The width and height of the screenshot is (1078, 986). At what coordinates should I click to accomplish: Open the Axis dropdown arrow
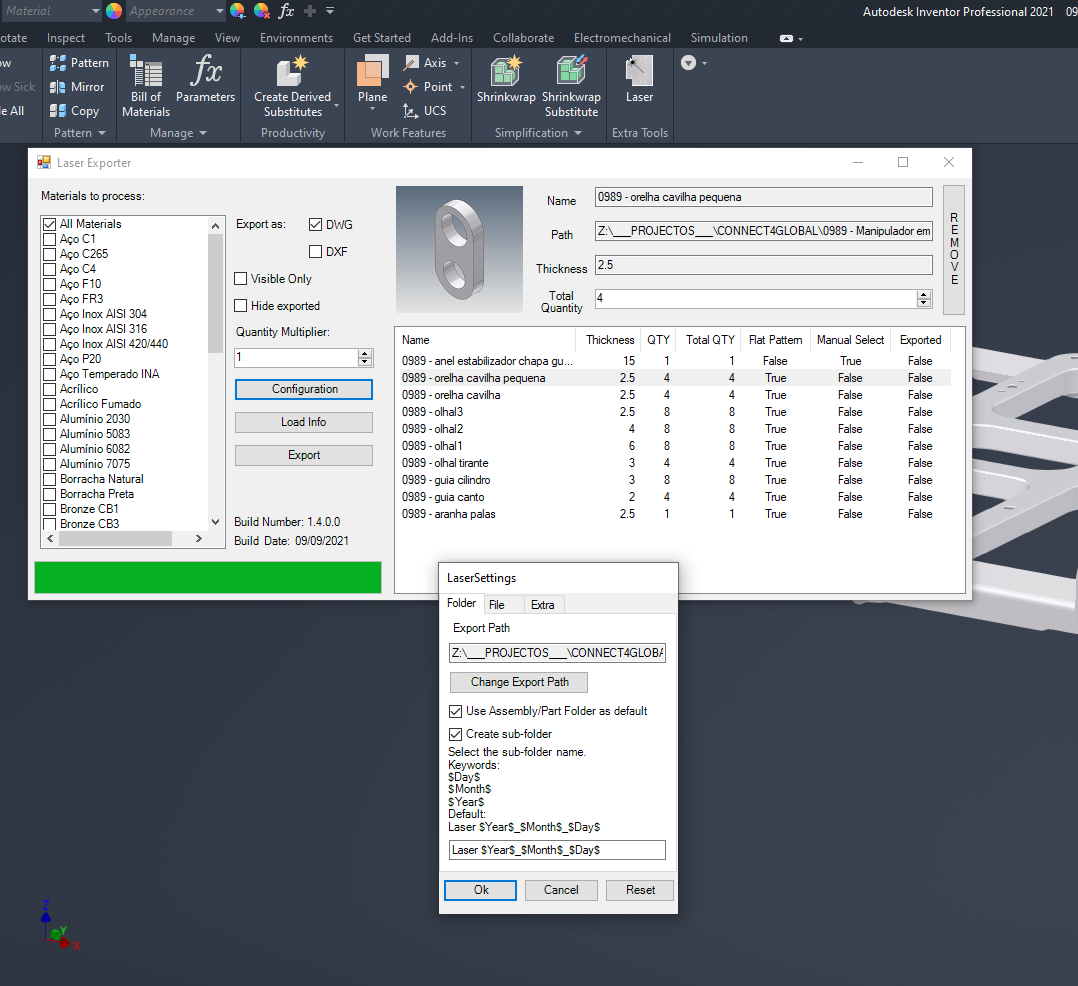point(456,63)
